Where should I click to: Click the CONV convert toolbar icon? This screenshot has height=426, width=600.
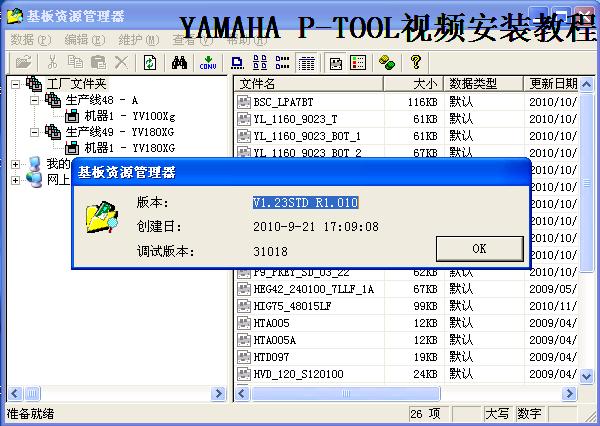pyautogui.click(x=208, y=63)
